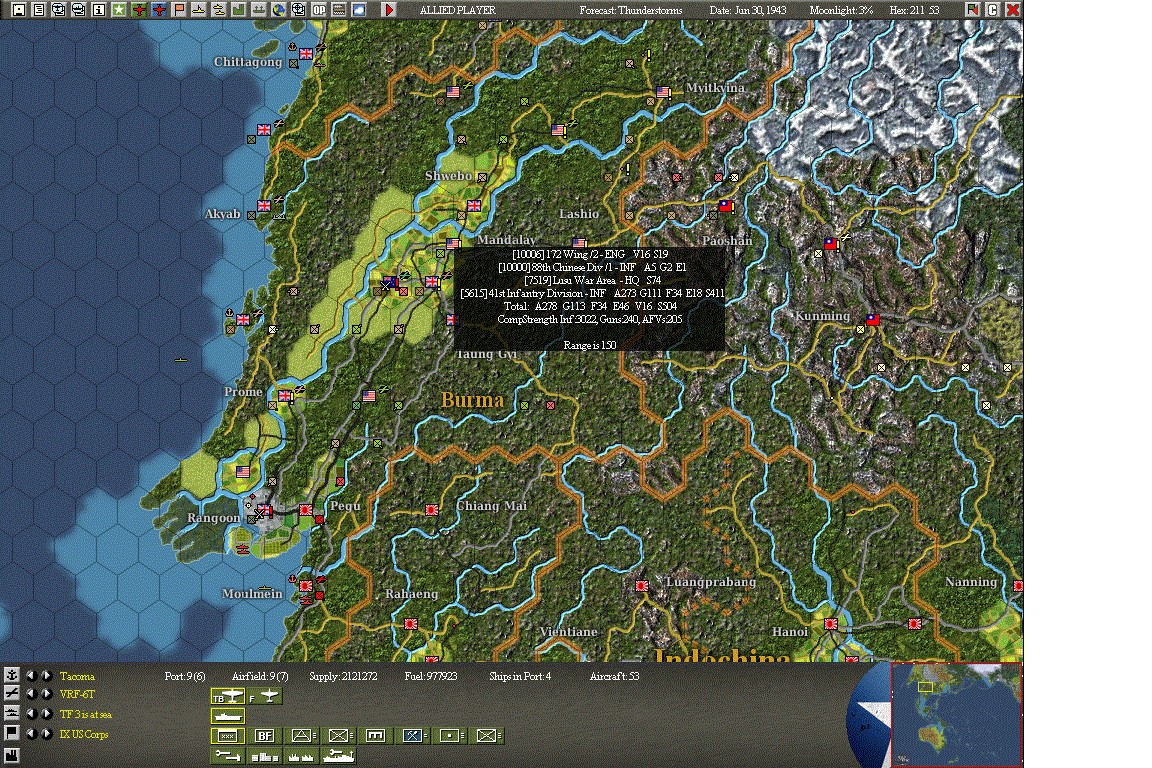
Task: Click the Rangoon base on the map
Action: pyautogui.click(x=264, y=510)
